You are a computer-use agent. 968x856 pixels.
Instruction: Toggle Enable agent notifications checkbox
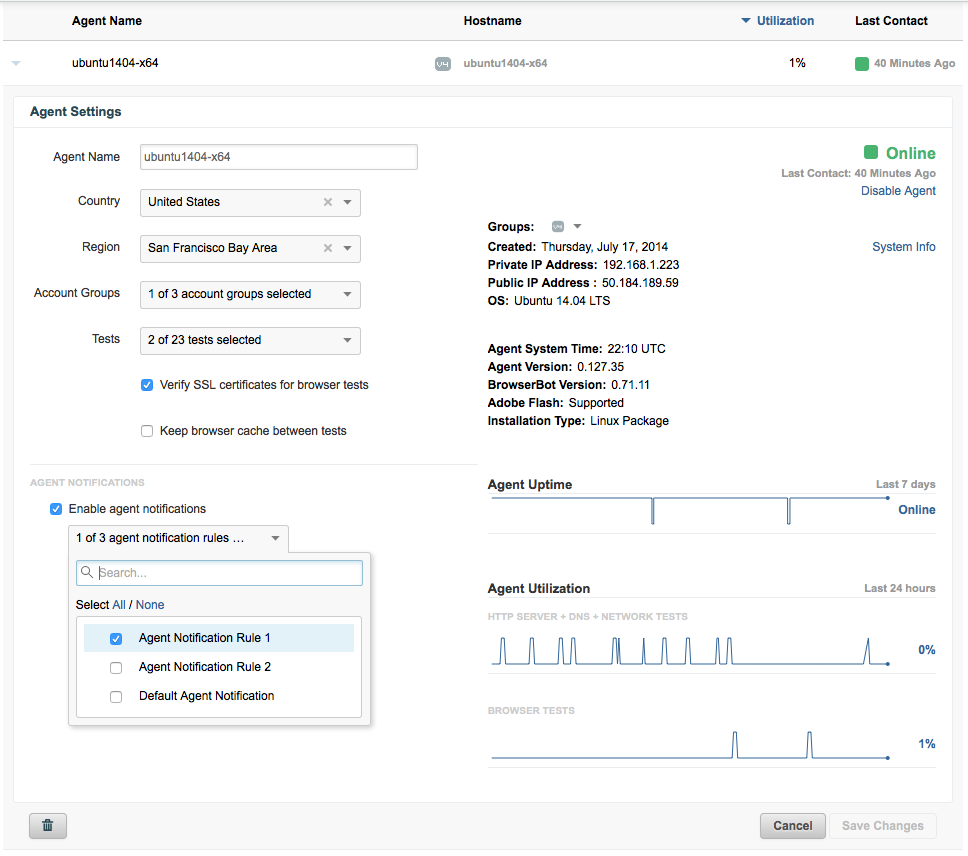coord(56,509)
